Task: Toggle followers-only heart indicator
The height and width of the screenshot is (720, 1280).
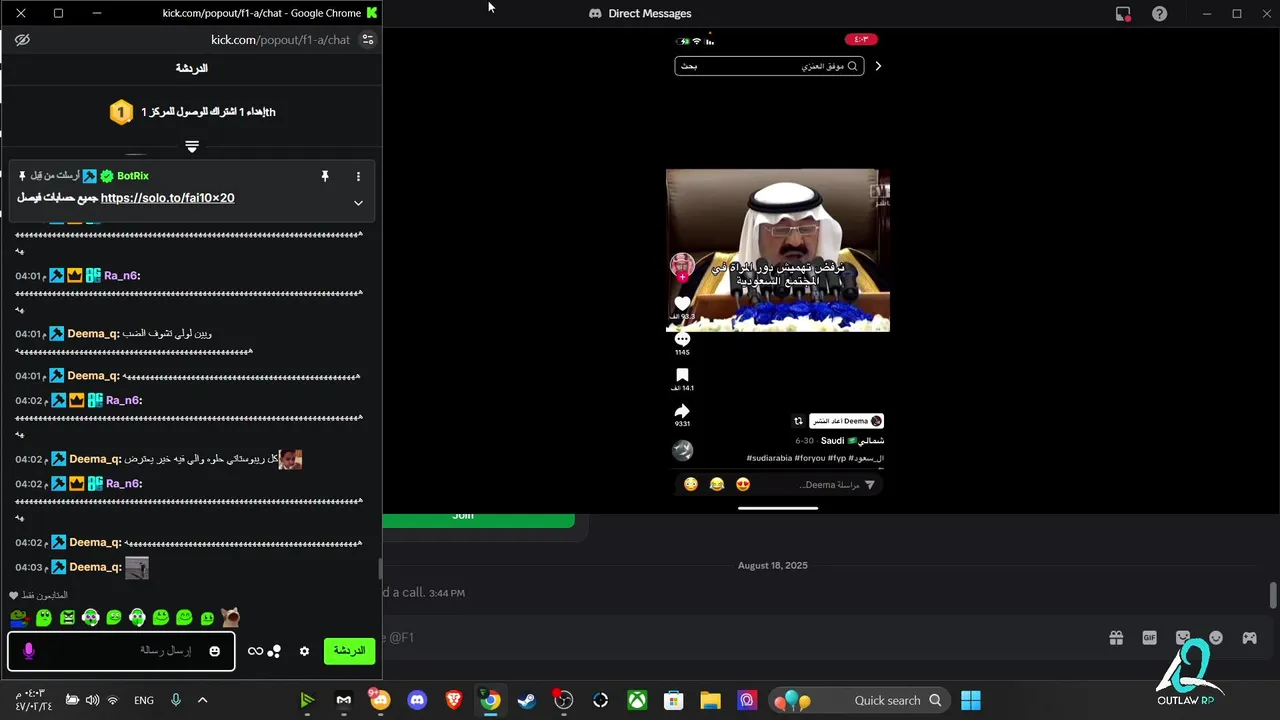Action: [x=14, y=596]
